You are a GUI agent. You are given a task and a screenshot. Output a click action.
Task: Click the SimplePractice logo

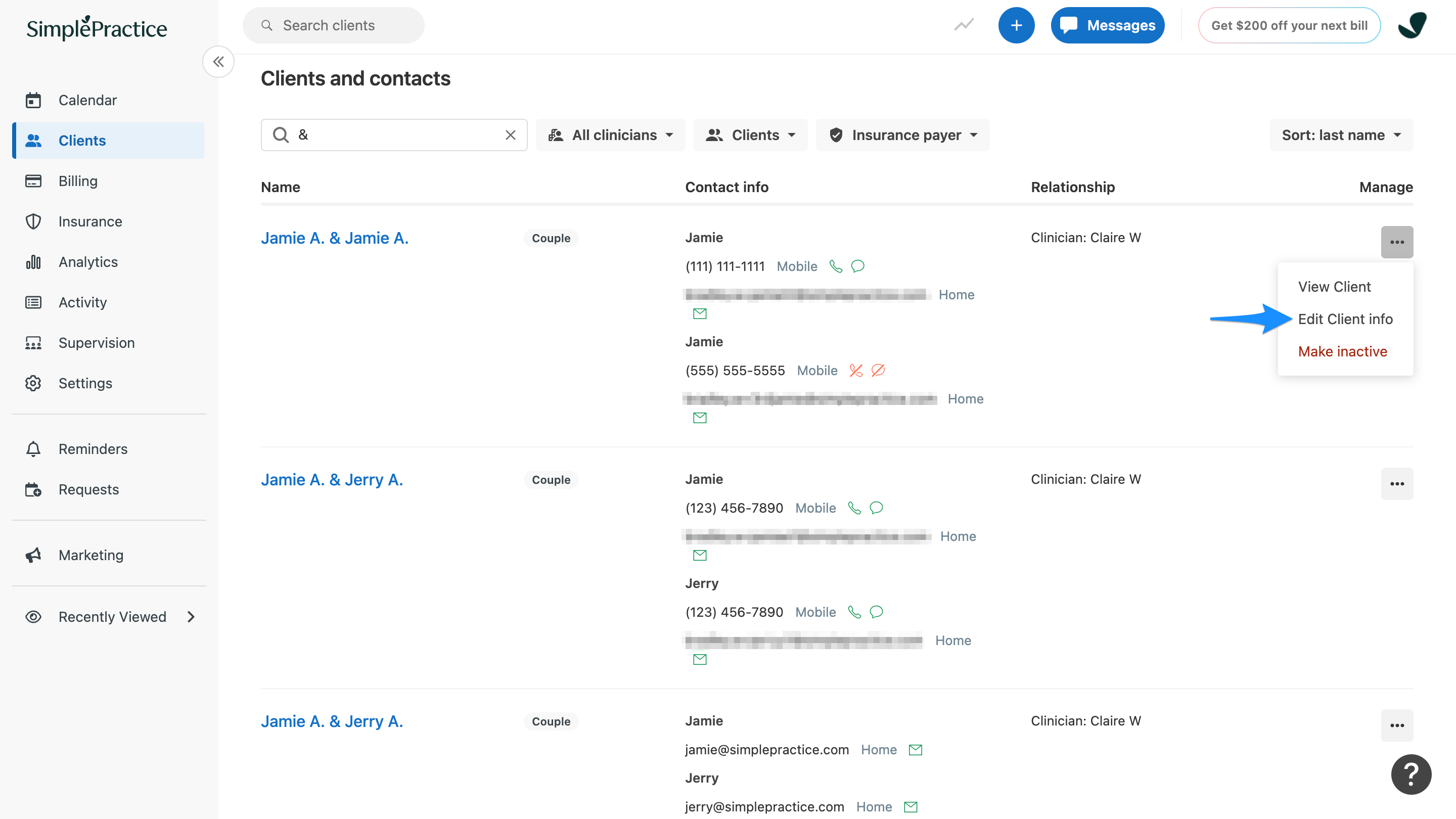[x=97, y=28]
